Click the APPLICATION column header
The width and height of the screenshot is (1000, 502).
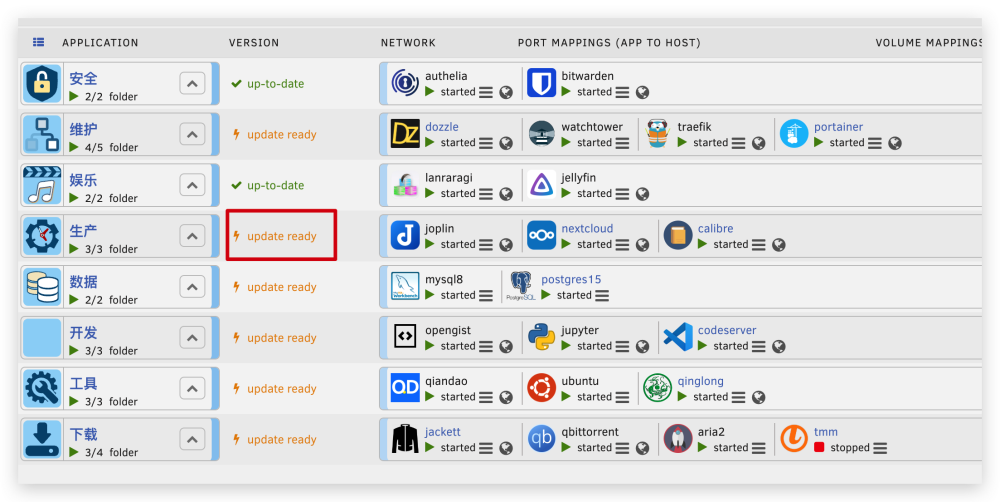pos(100,43)
